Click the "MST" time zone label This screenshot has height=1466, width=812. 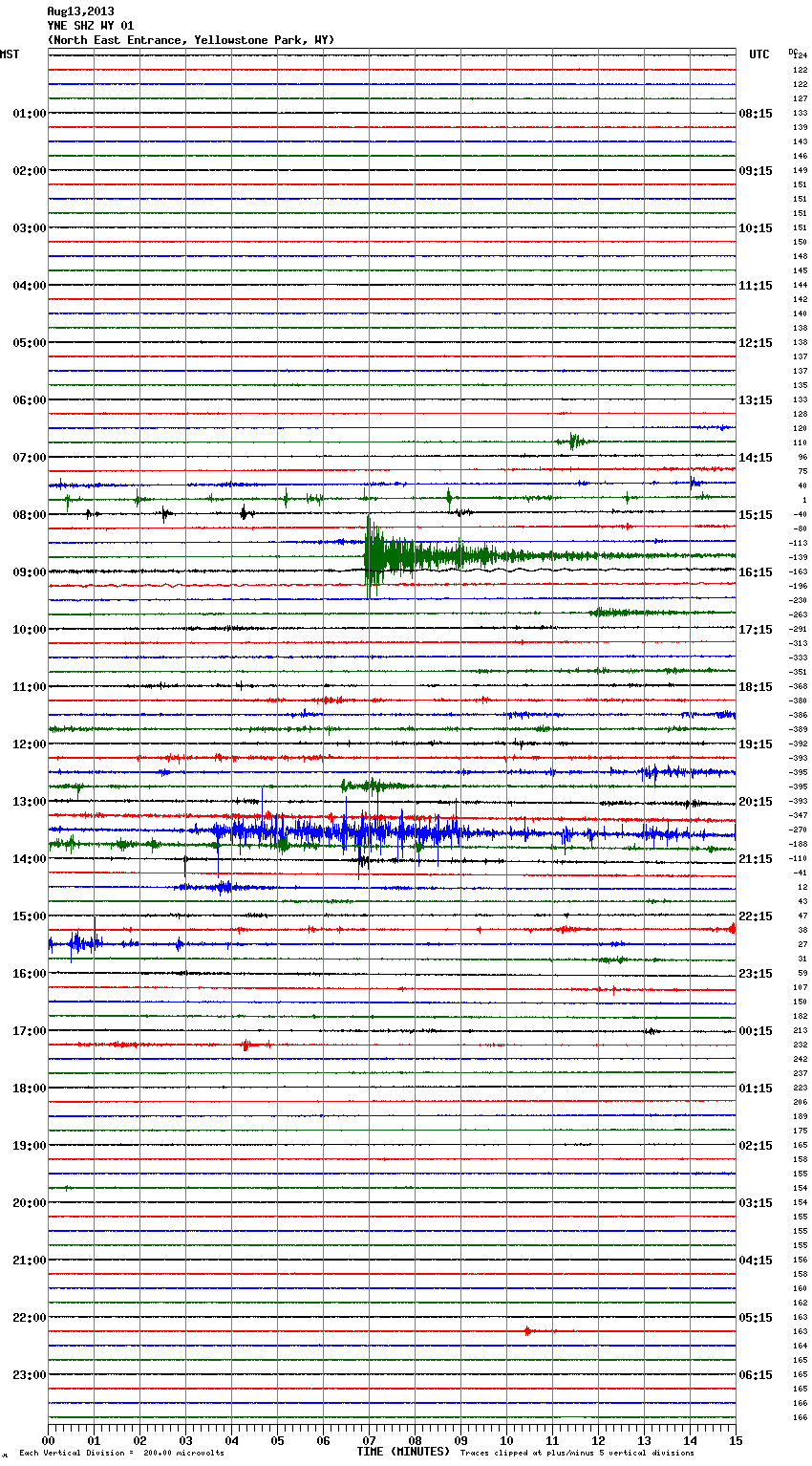[10, 54]
